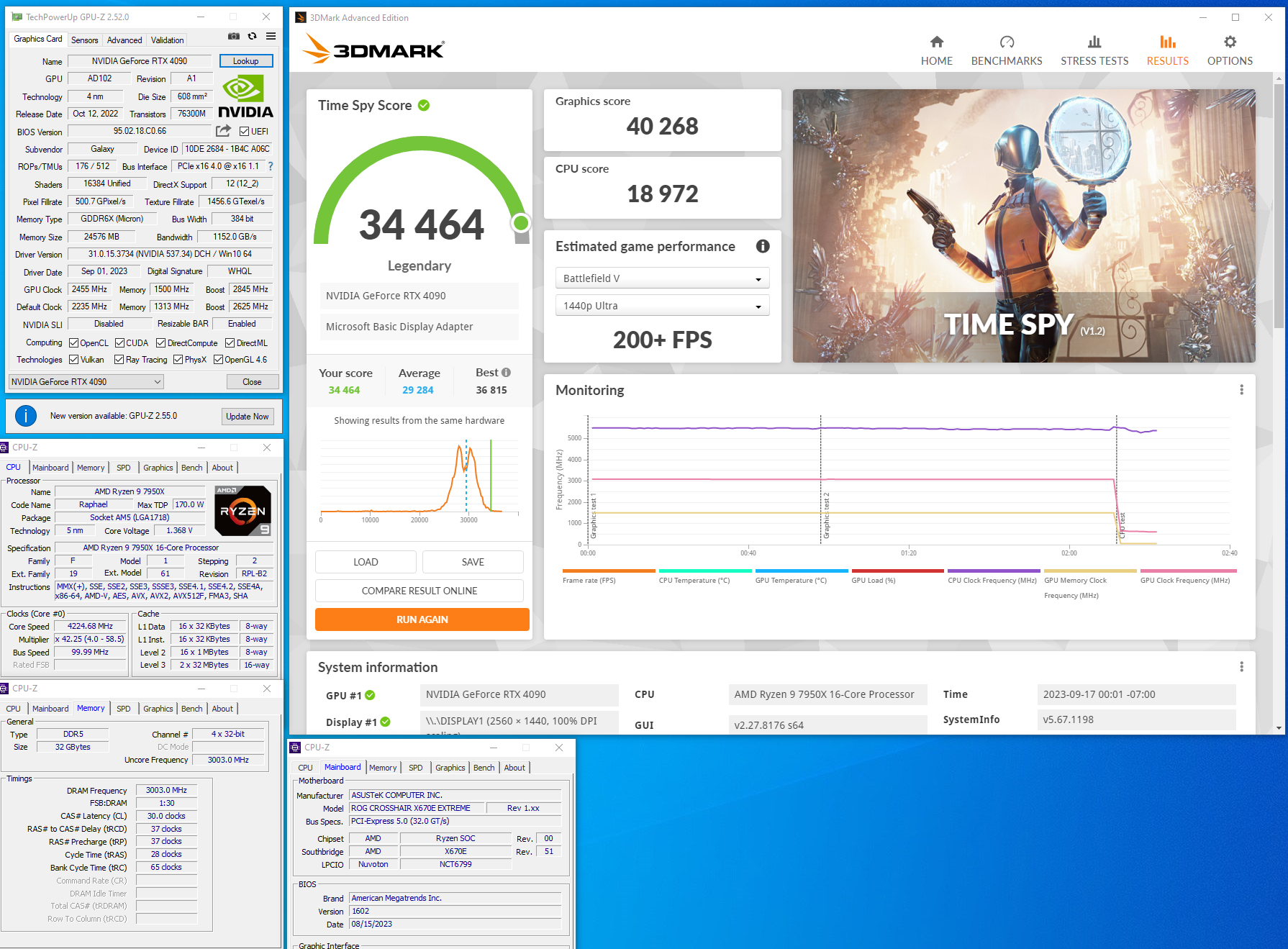Image resolution: width=1288 pixels, height=949 pixels.
Task: Open the Battlefield V game dropdown
Action: click(x=662, y=278)
